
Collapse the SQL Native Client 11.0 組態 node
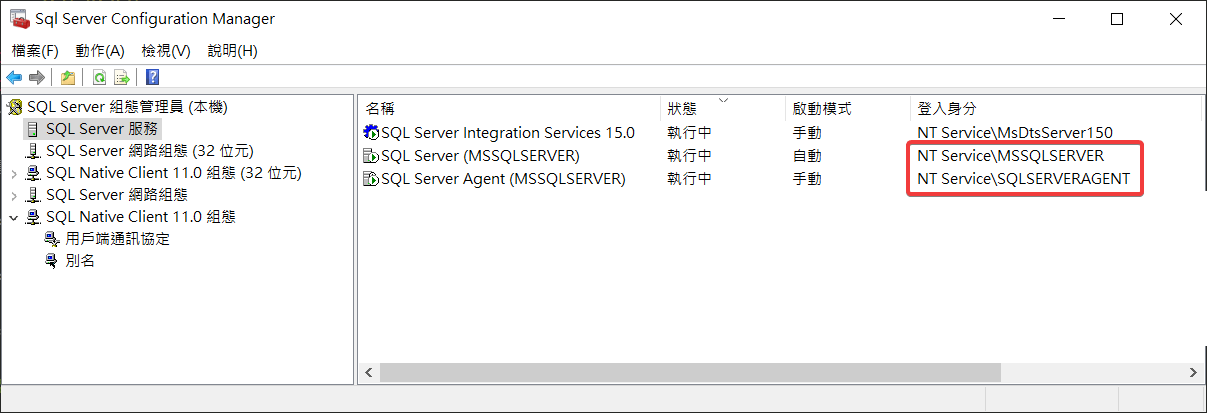pos(14,217)
